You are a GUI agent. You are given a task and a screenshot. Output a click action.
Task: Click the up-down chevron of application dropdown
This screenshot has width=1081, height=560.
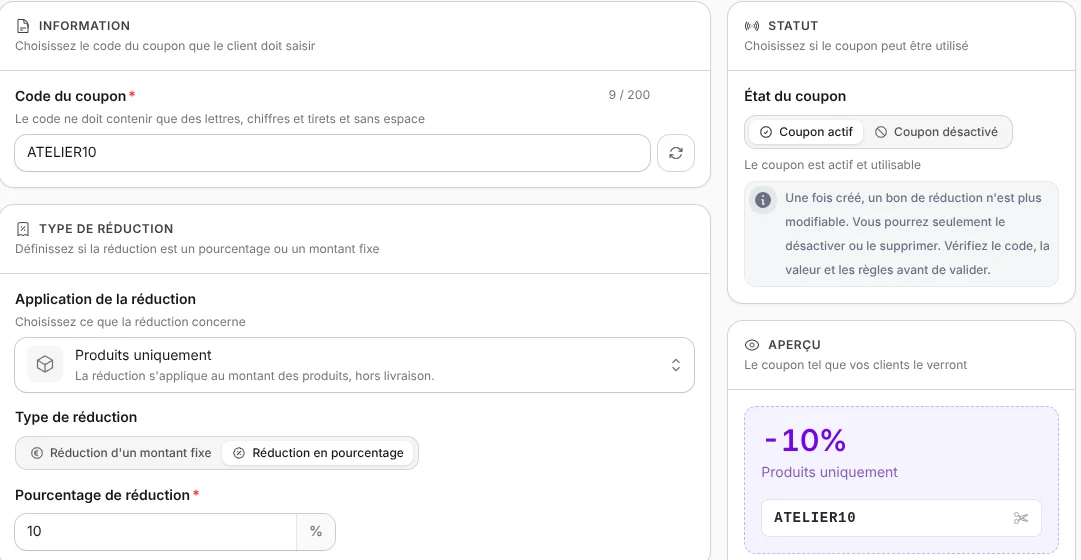coord(676,365)
